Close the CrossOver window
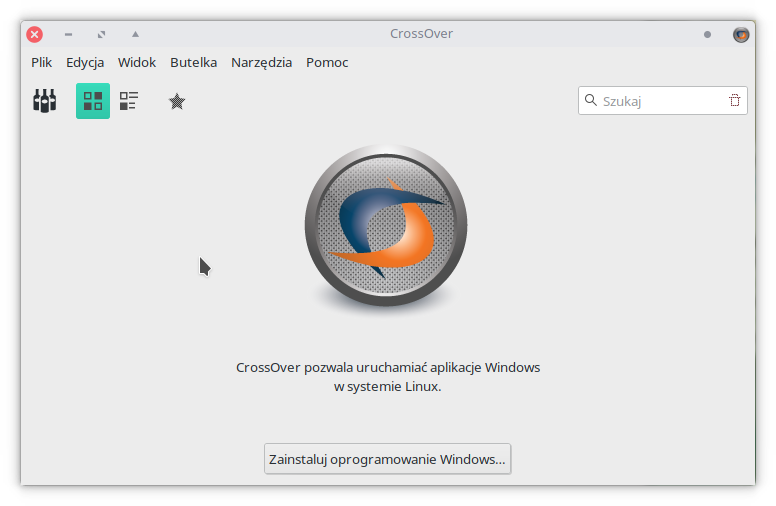 pos(35,34)
